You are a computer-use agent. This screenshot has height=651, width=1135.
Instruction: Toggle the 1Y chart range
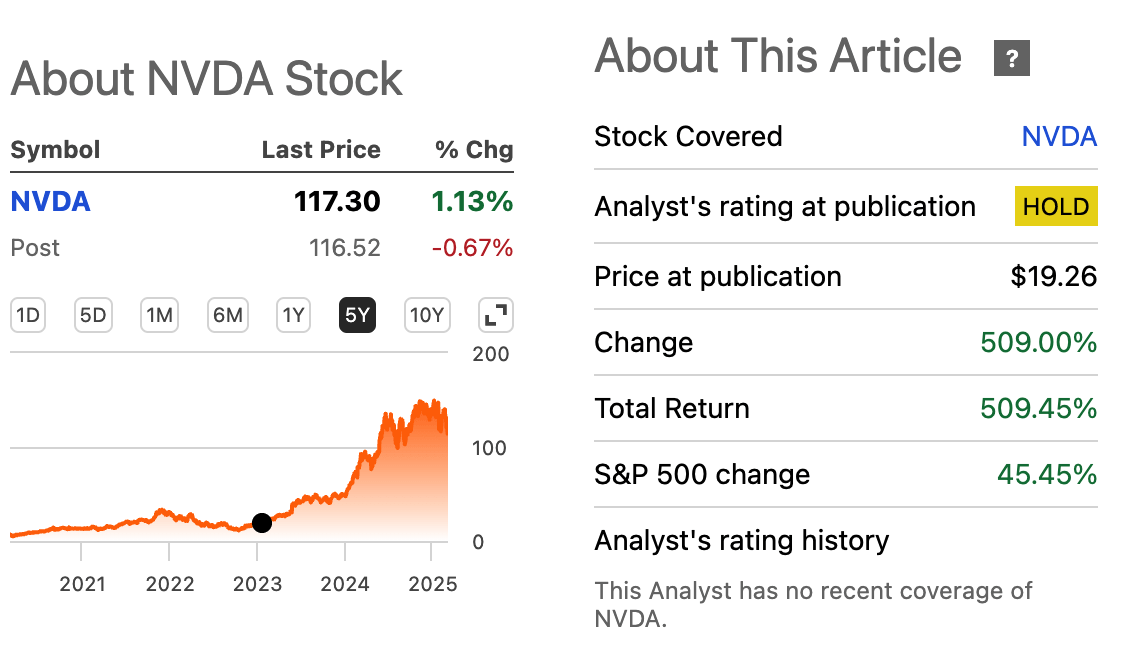(x=291, y=314)
